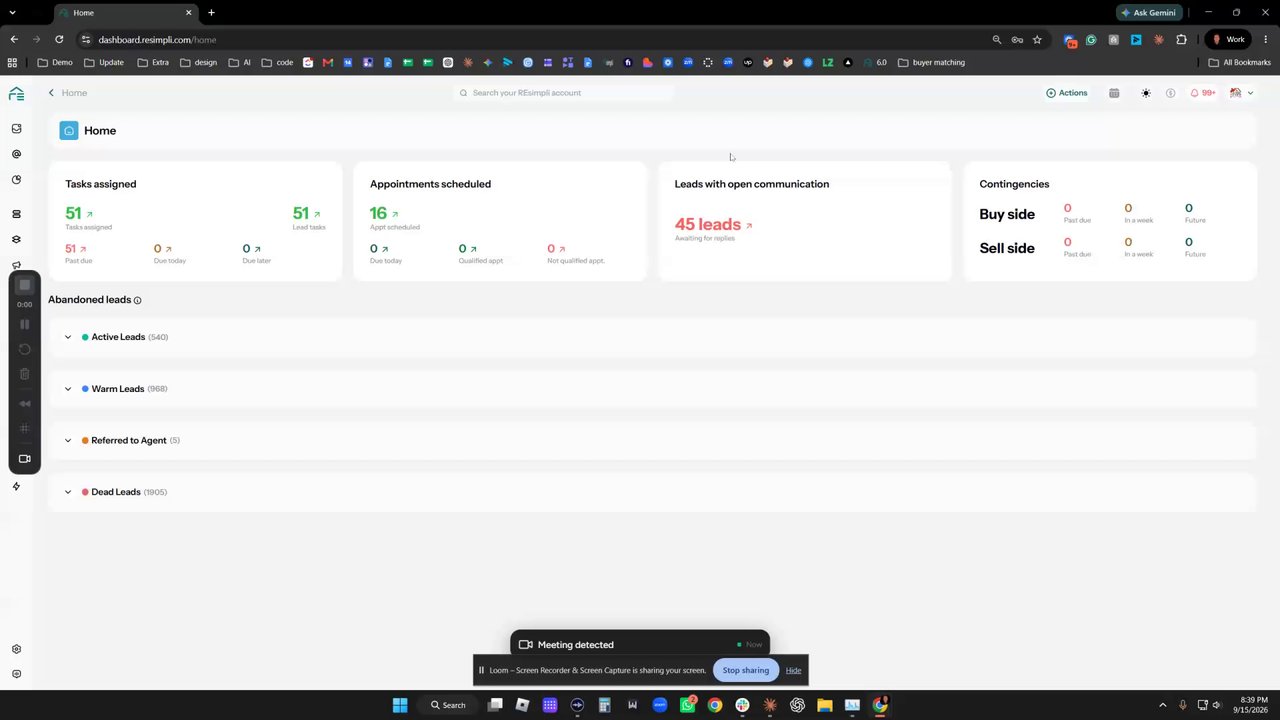Click Stop sharing button
Screen dimensions: 1280x720
[746, 670]
